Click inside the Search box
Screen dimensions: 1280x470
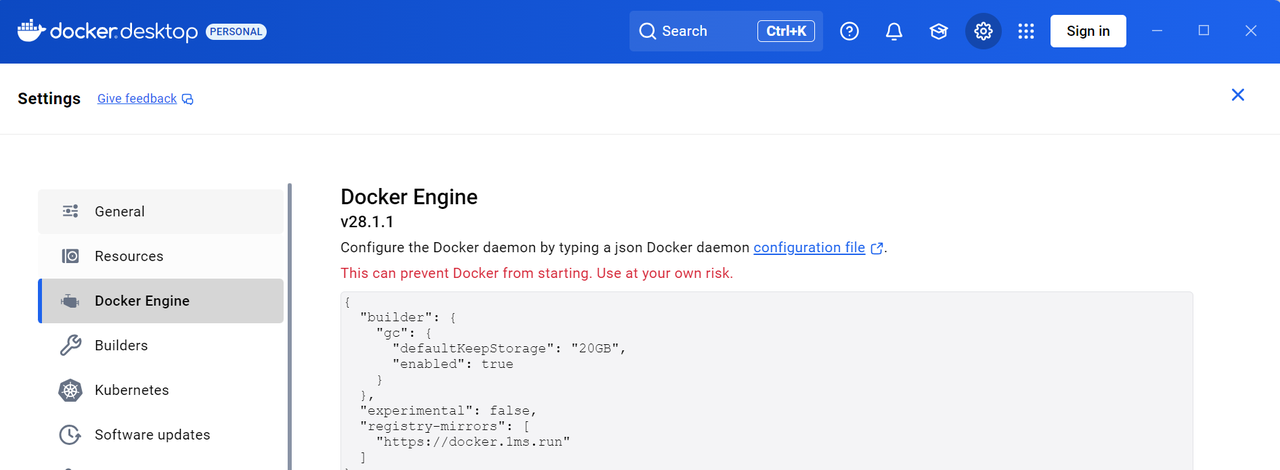click(705, 31)
